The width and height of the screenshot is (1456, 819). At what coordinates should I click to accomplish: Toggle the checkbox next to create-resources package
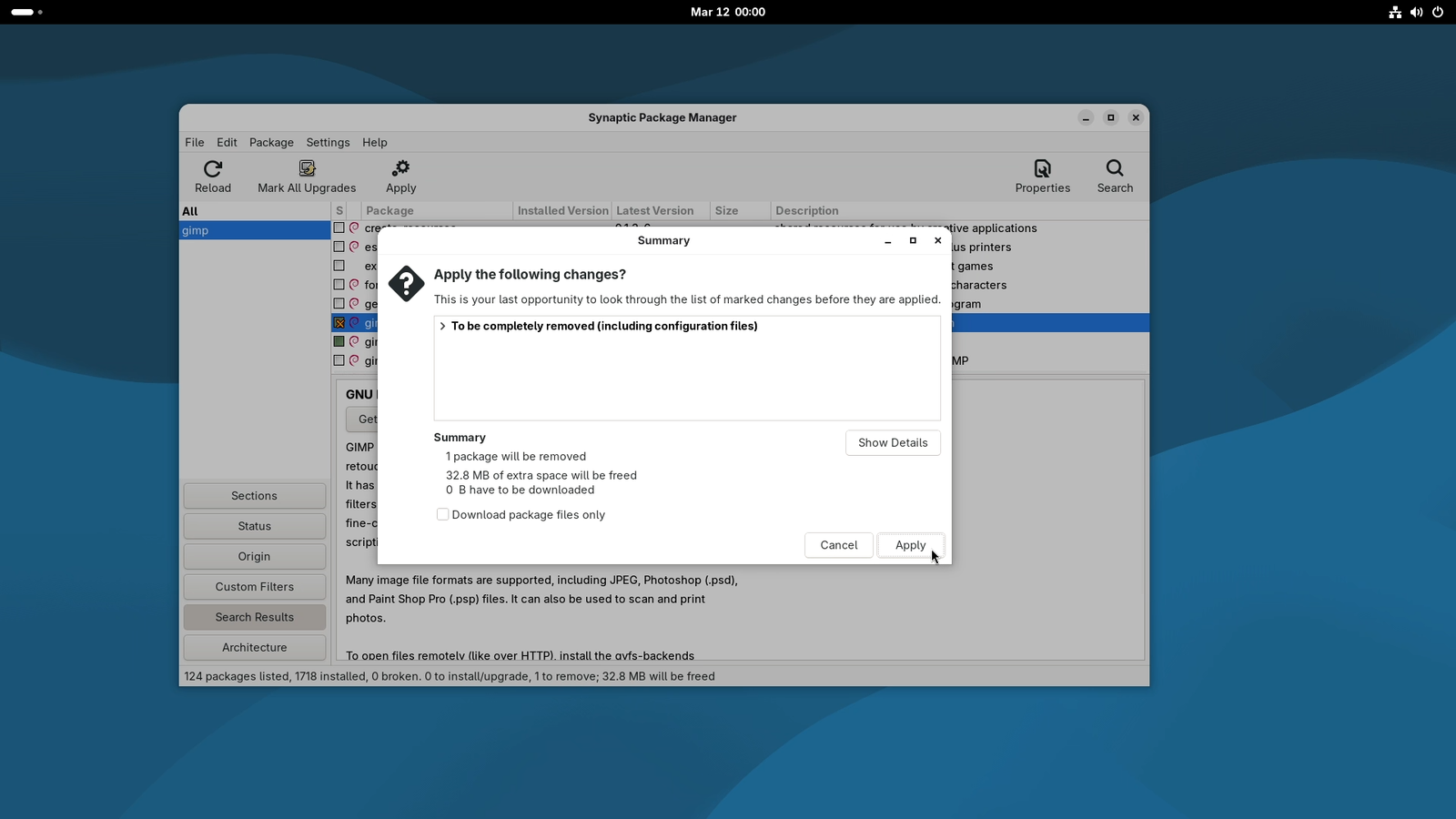point(339,227)
